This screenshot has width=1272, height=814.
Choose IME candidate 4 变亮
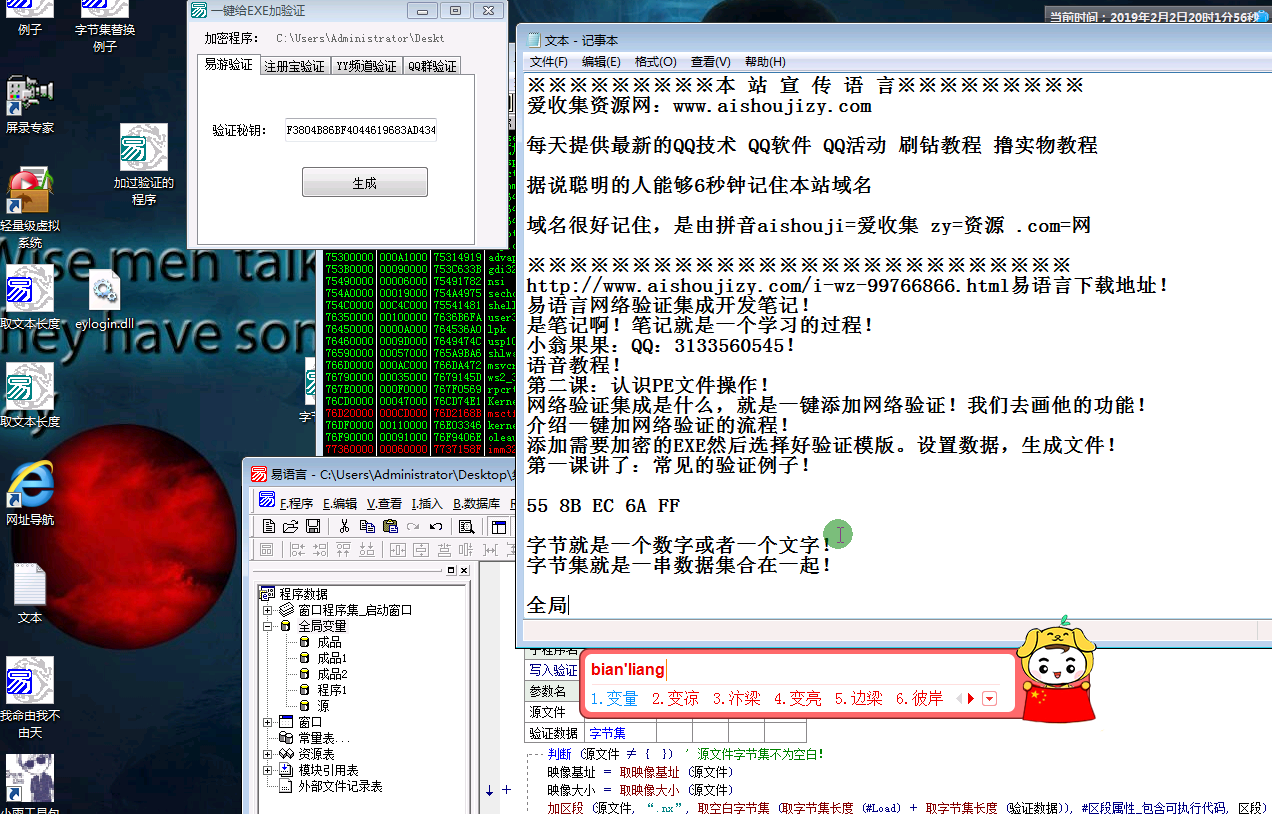pyautogui.click(x=797, y=699)
